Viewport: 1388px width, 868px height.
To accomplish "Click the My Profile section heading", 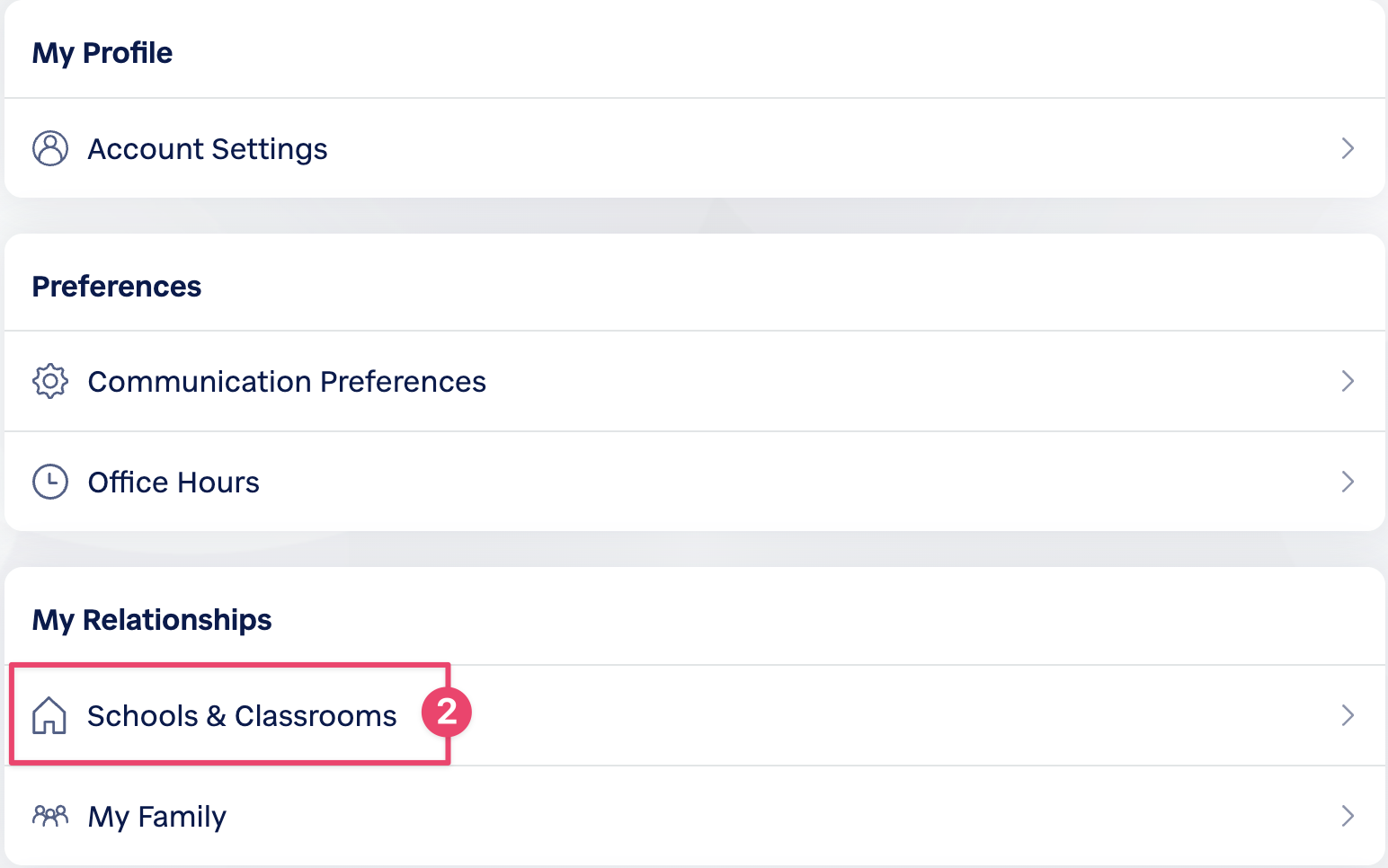I will point(102,53).
